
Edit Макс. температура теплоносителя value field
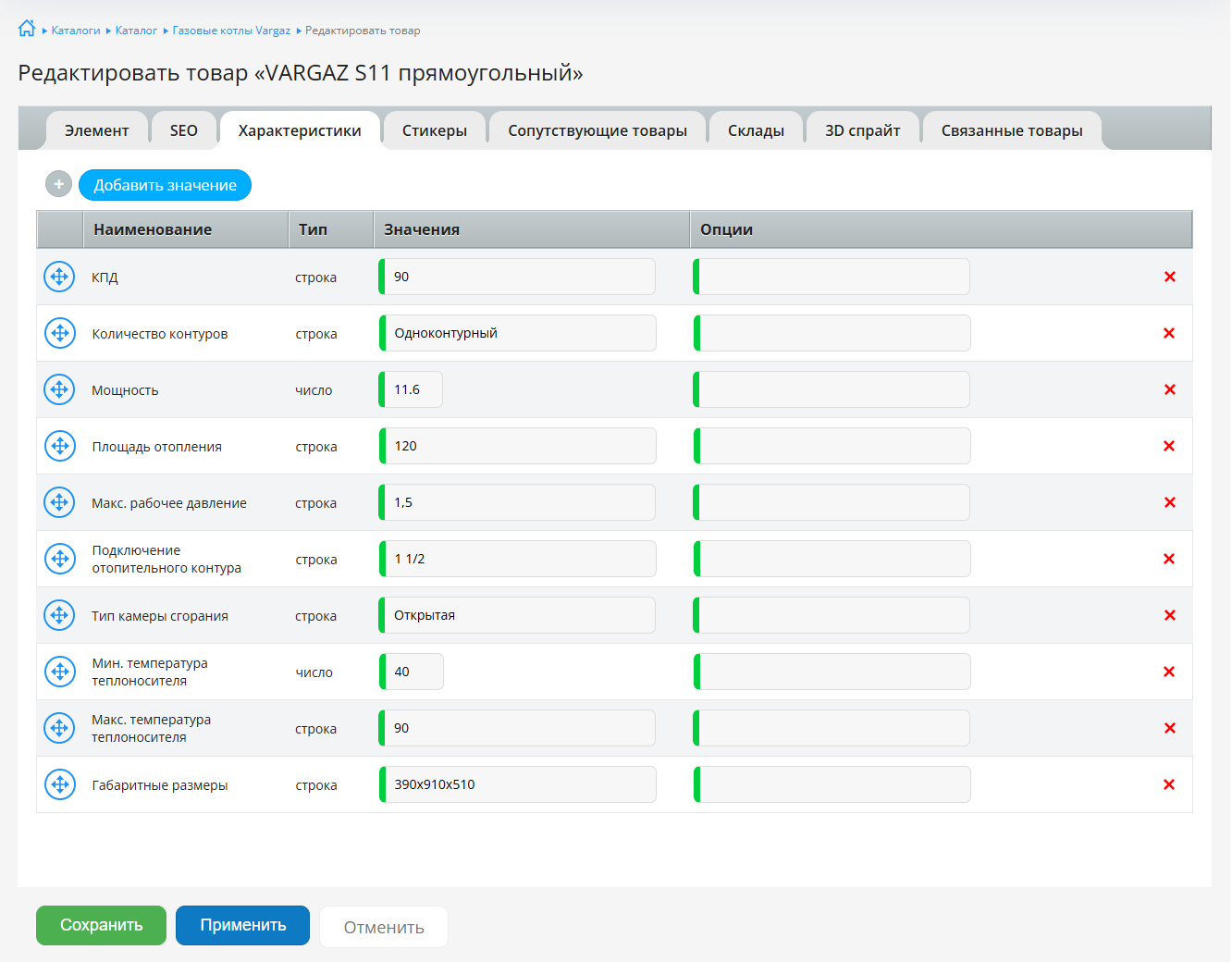517,728
